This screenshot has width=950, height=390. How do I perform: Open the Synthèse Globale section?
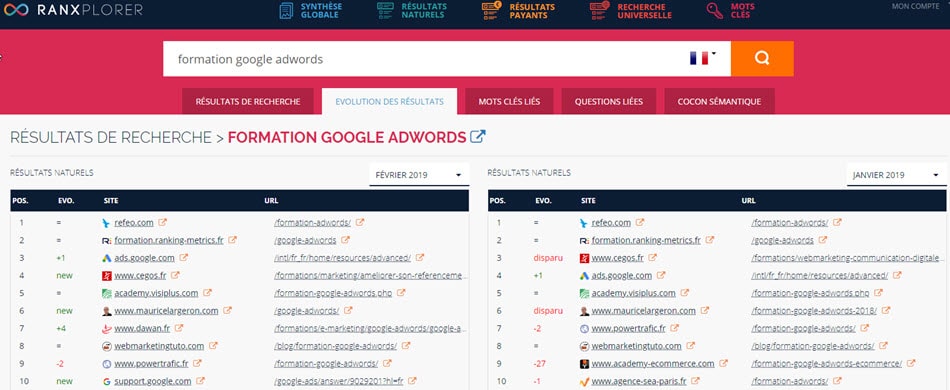pyautogui.click(x=310, y=10)
